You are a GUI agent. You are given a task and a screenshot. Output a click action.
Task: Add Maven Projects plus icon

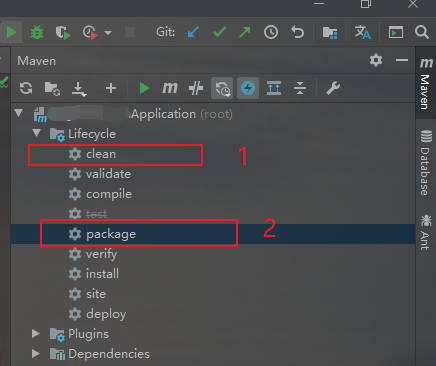[111, 88]
